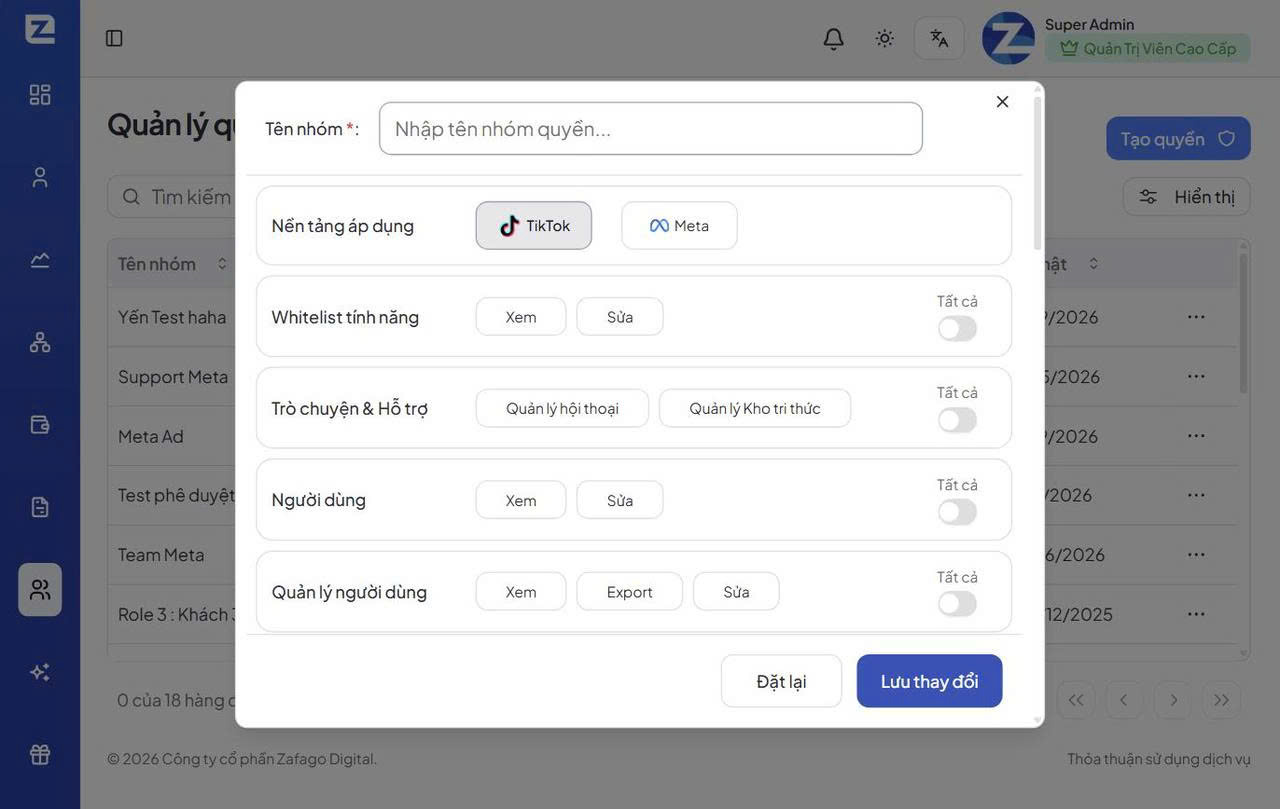This screenshot has height=809, width=1280.
Task: Click the Đặt lại reset button
Action: [x=781, y=681]
